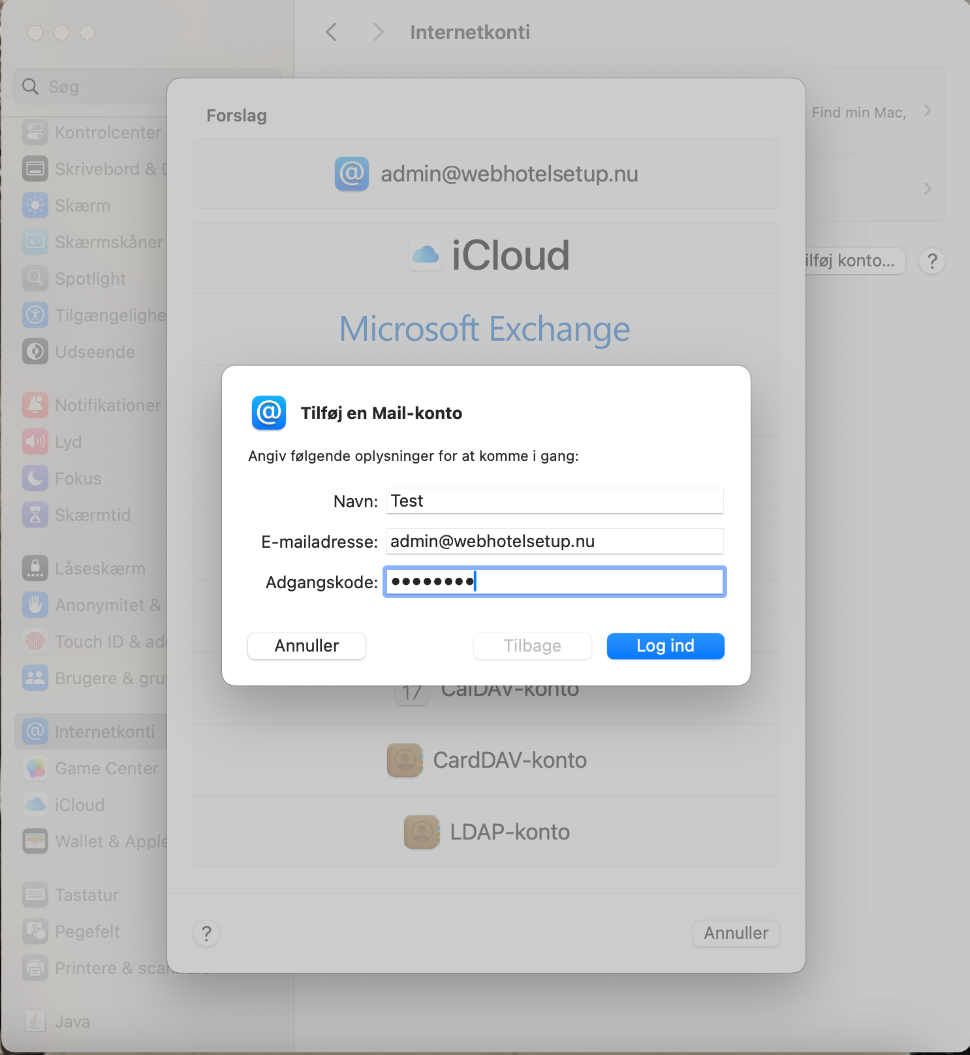Click the LDAP contacts icon
Screen dimensions: 970x1055
[x=422, y=832]
